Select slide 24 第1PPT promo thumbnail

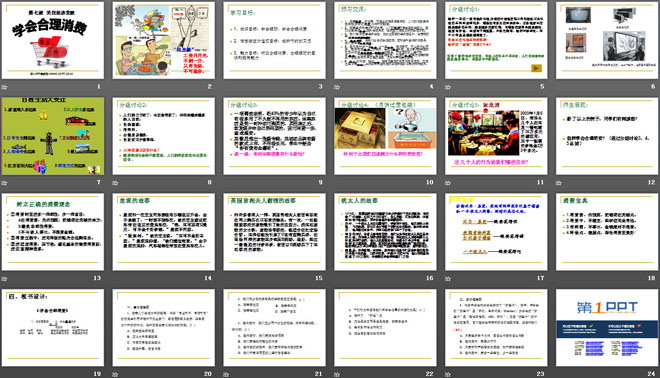(x=607, y=327)
